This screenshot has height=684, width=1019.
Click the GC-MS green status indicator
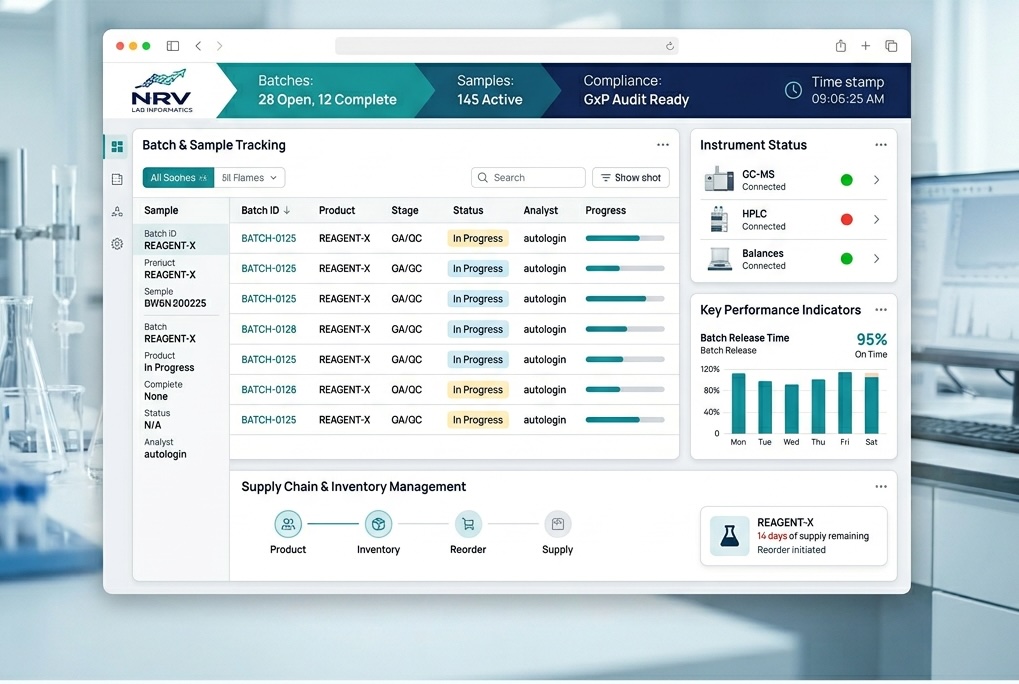(846, 180)
